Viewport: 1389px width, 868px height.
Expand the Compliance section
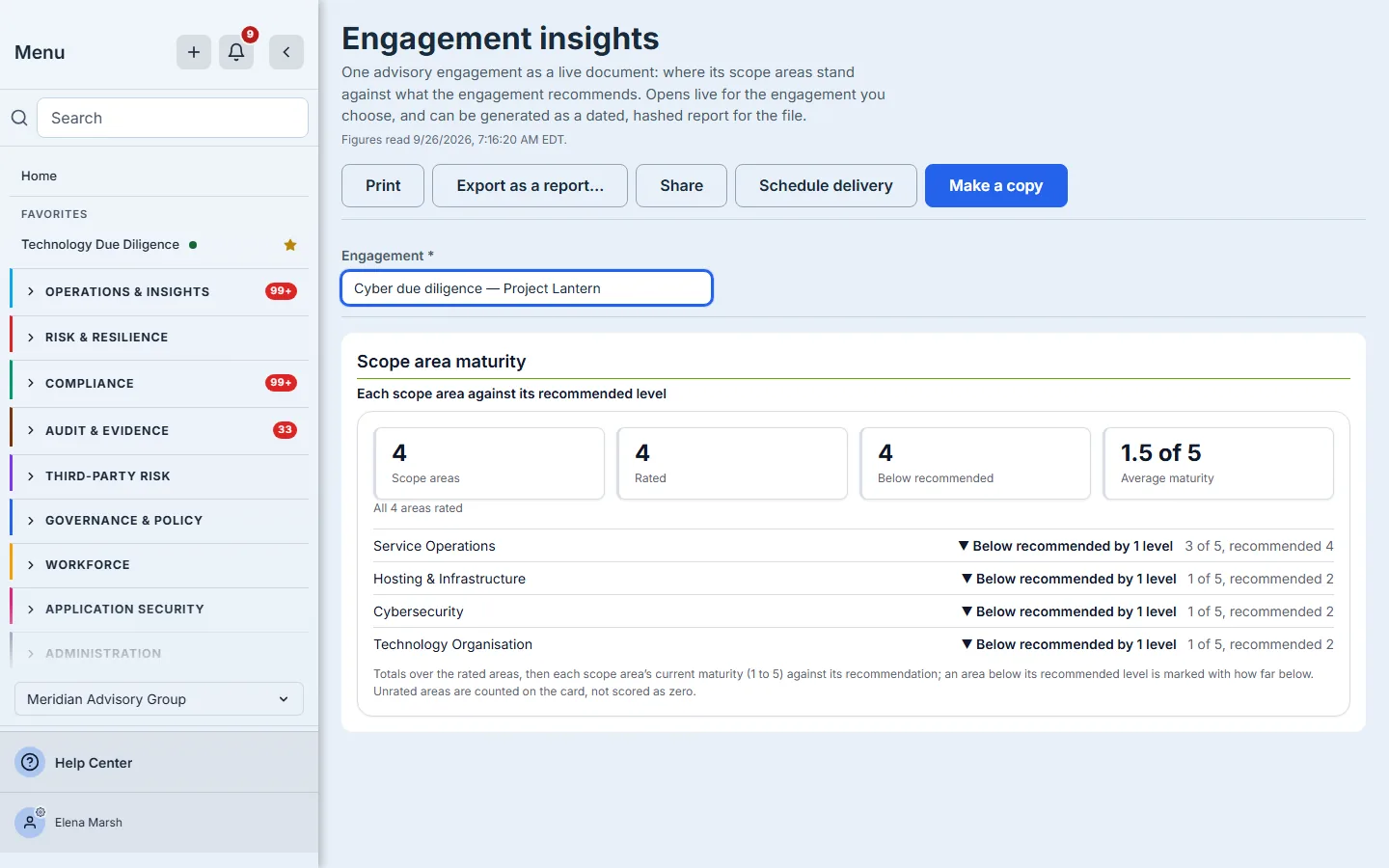coord(159,383)
